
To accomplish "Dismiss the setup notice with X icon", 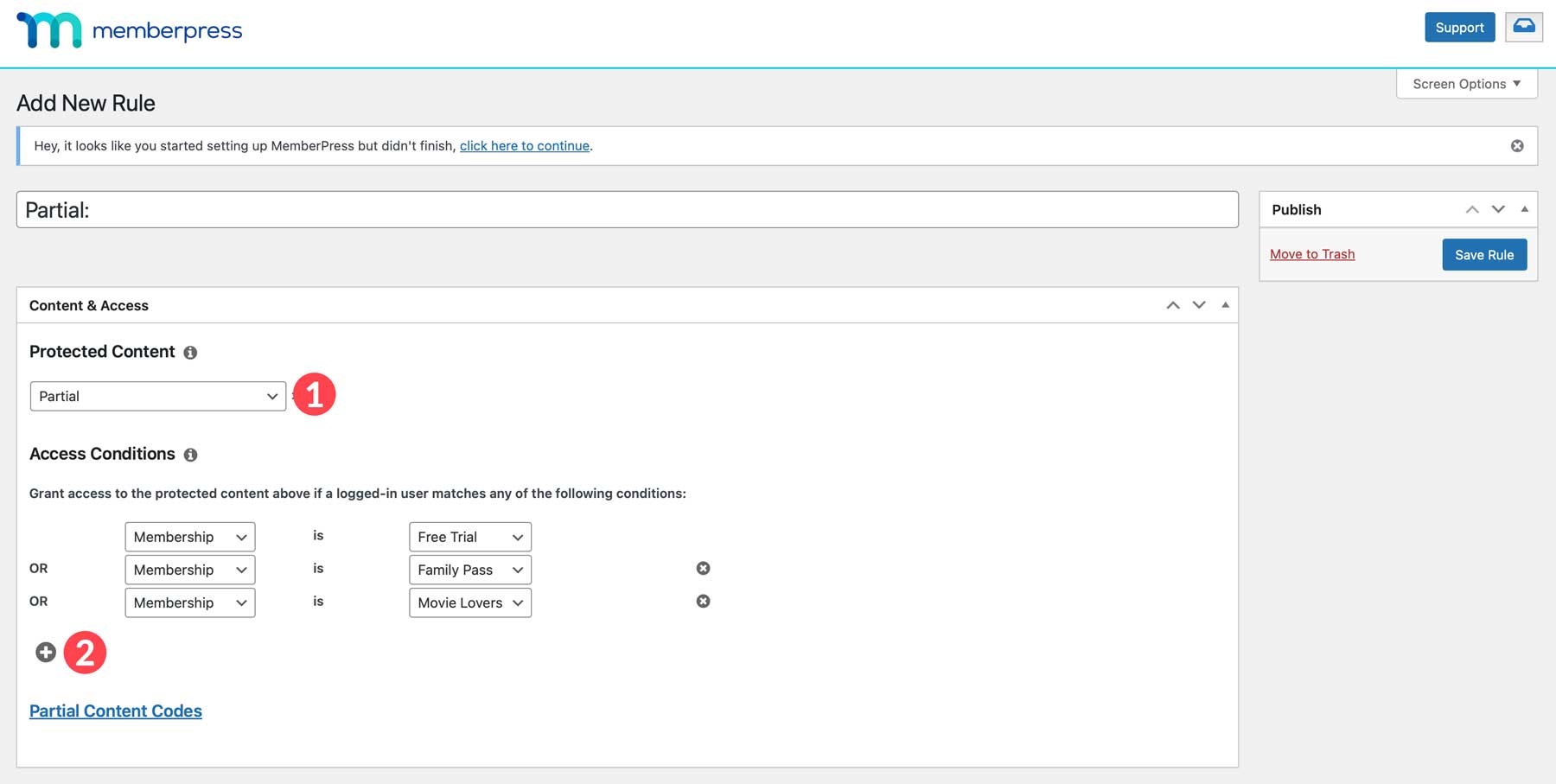I will click(1516, 146).
